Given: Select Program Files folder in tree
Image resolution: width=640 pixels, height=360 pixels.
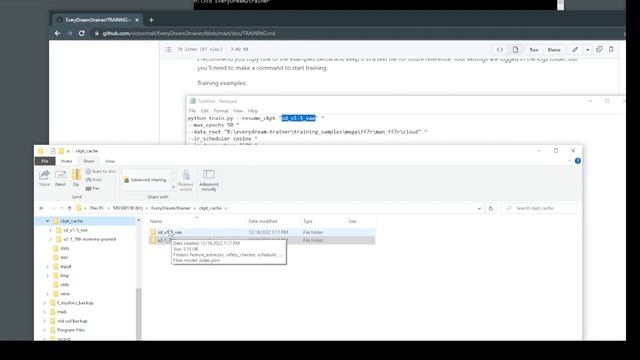Looking at the screenshot, I should click(x=71, y=330).
